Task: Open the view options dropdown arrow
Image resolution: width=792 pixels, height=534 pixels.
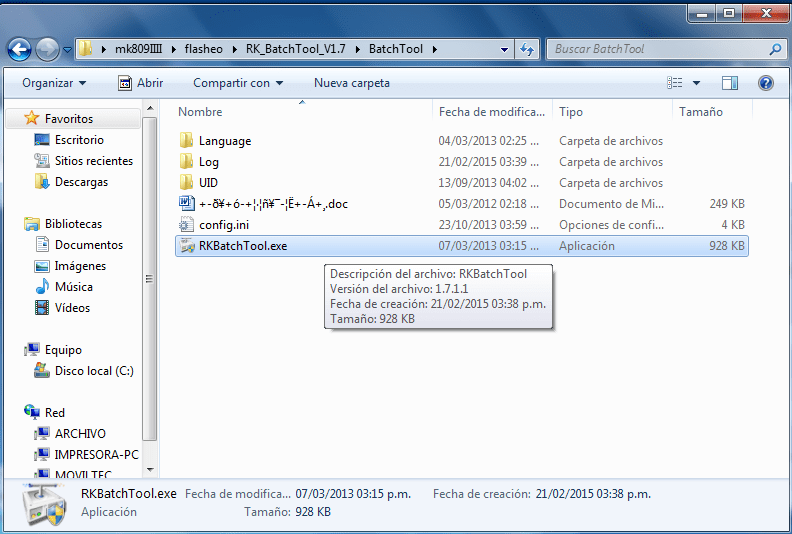Action: click(696, 83)
